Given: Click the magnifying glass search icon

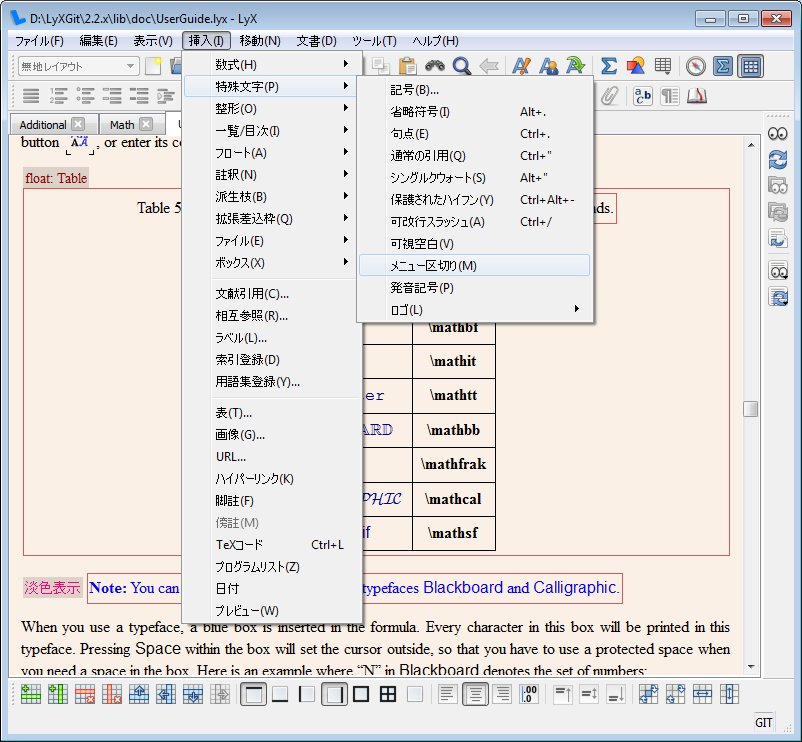Looking at the screenshot, I should [462, 66].
